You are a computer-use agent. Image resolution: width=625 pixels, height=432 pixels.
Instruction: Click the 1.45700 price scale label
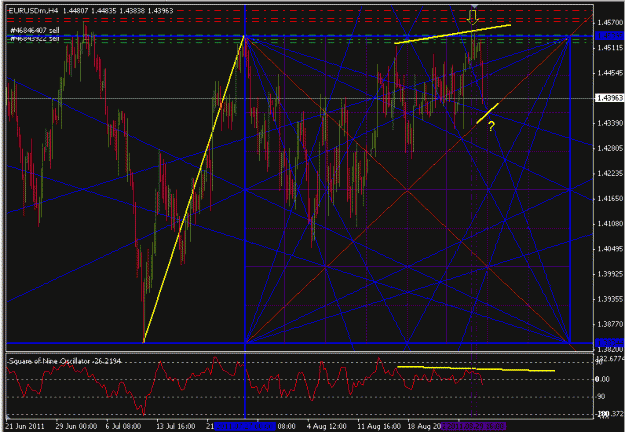[610, 23]
